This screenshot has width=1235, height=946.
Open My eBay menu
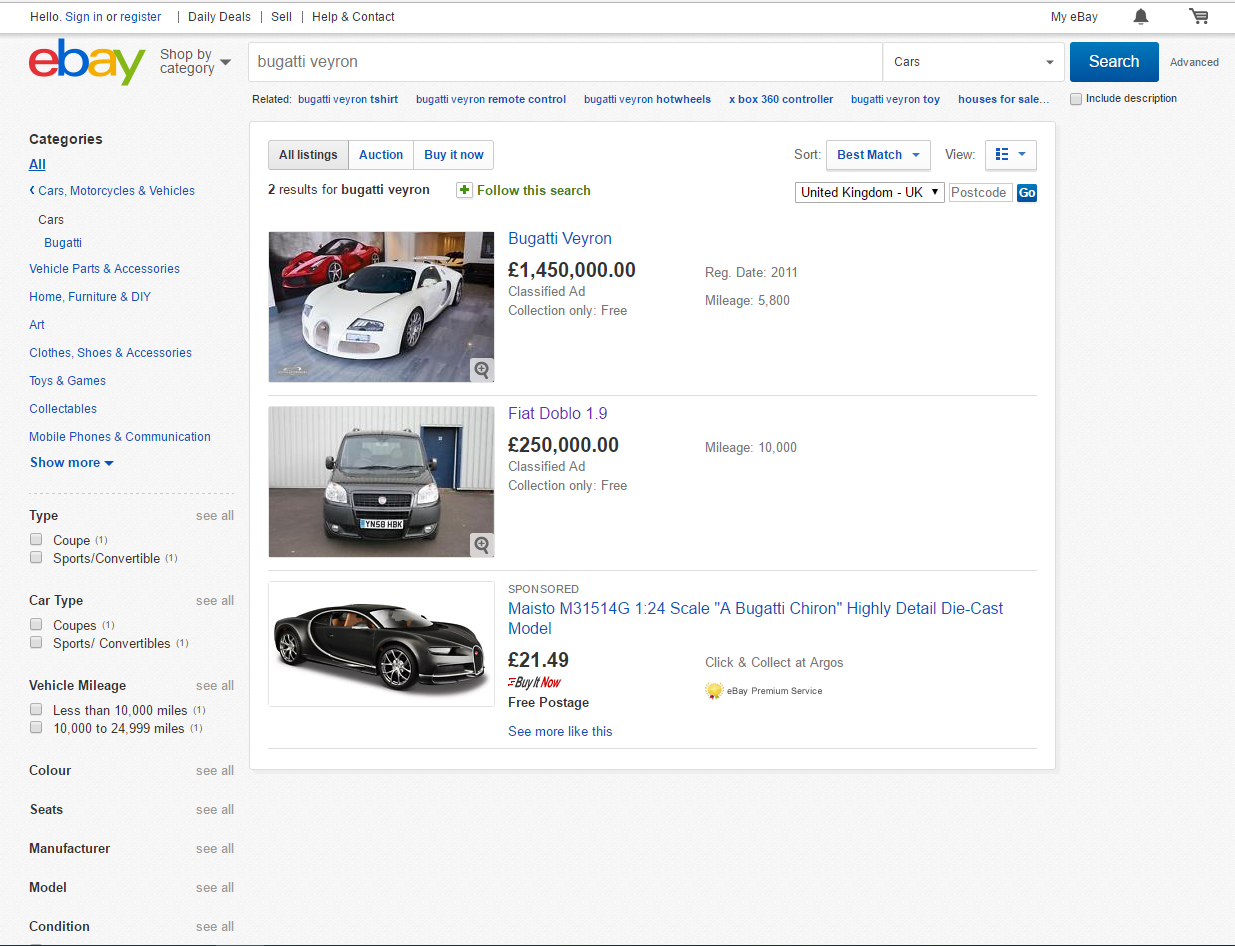[1074, 17]
